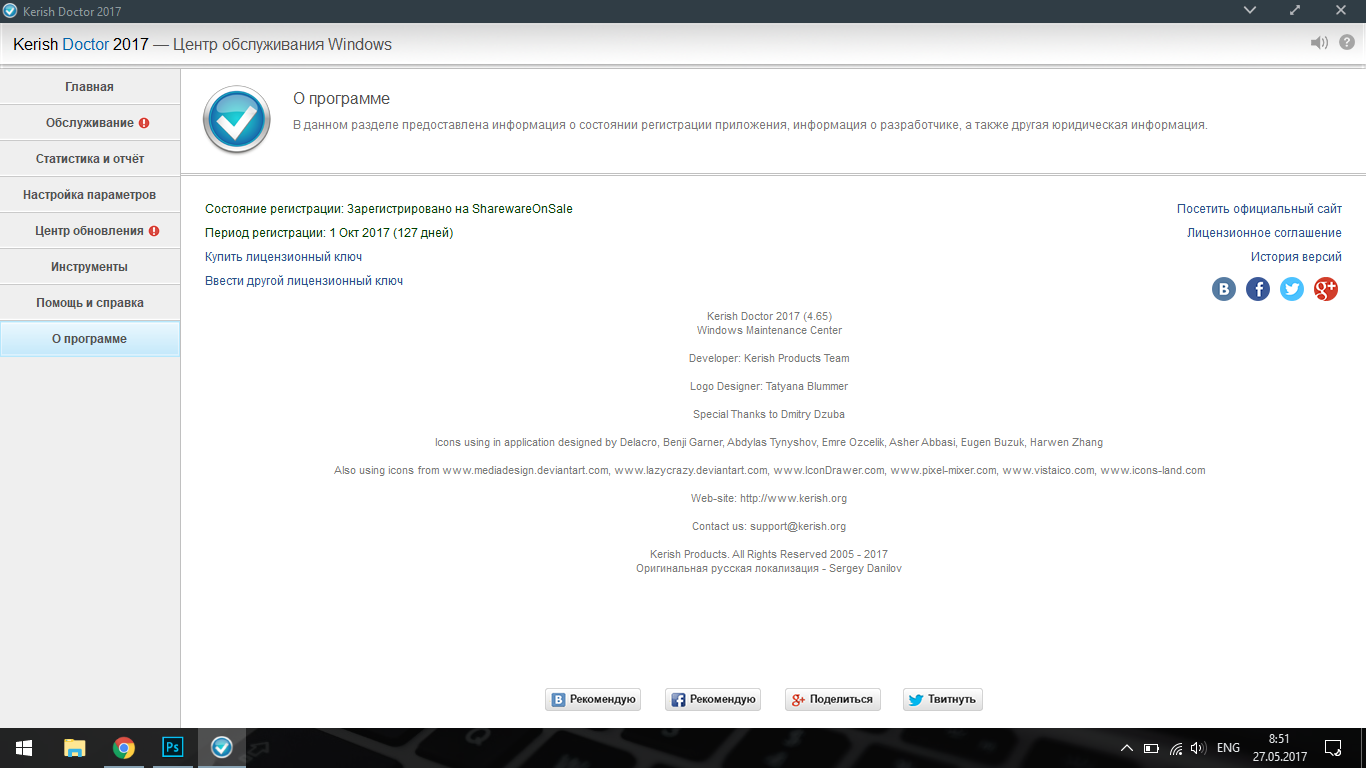Open the Twitter social page icon
1366x768 pixels.
[1292, 289]
